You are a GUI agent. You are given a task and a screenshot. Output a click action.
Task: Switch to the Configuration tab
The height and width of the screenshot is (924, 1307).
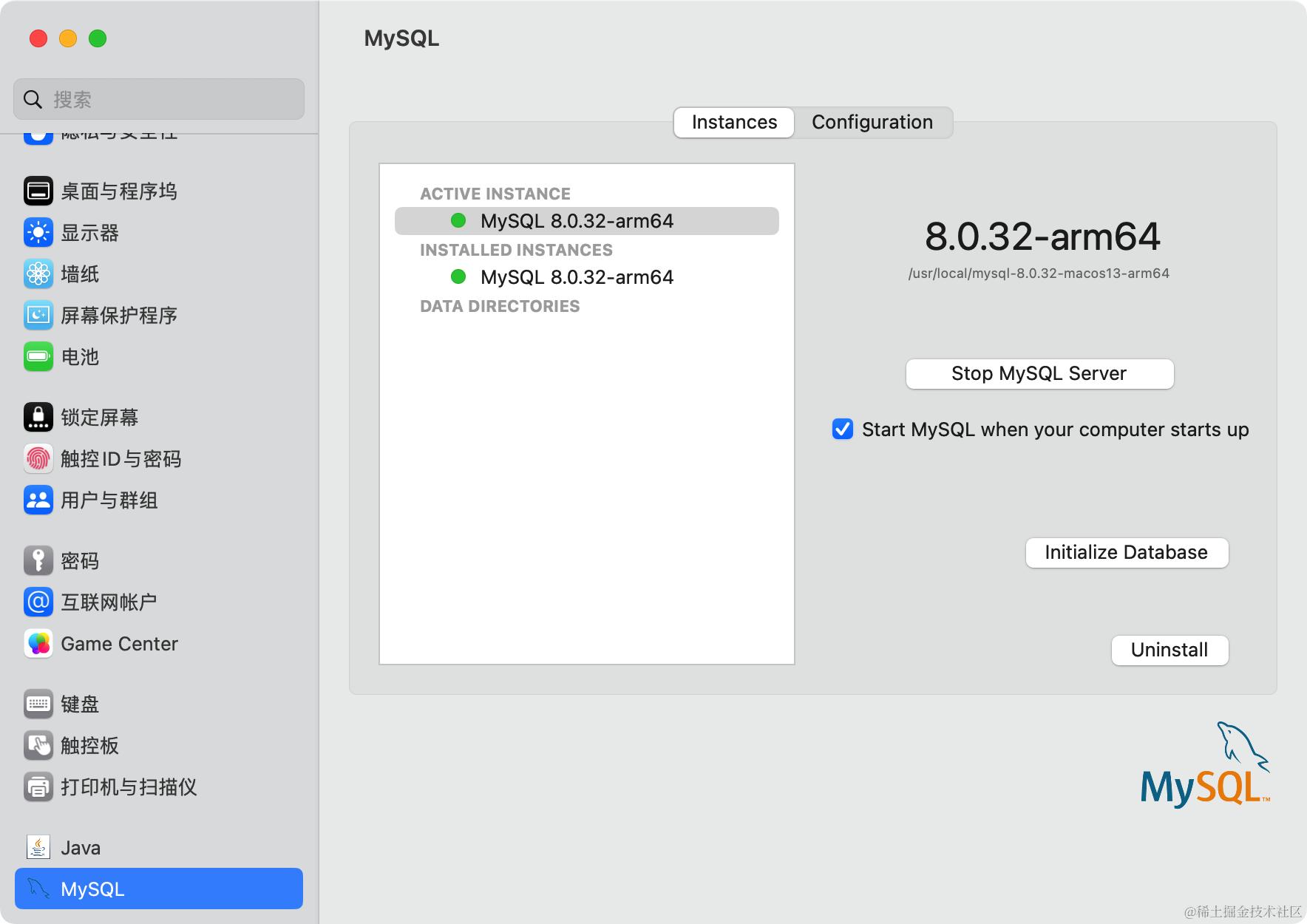click(x=872, y=122)
